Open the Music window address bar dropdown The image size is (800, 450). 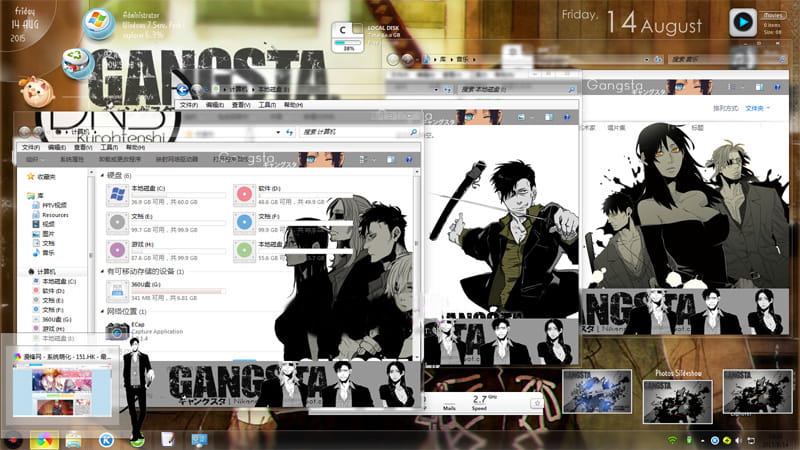pyautogui.click(x=647, y=60)
